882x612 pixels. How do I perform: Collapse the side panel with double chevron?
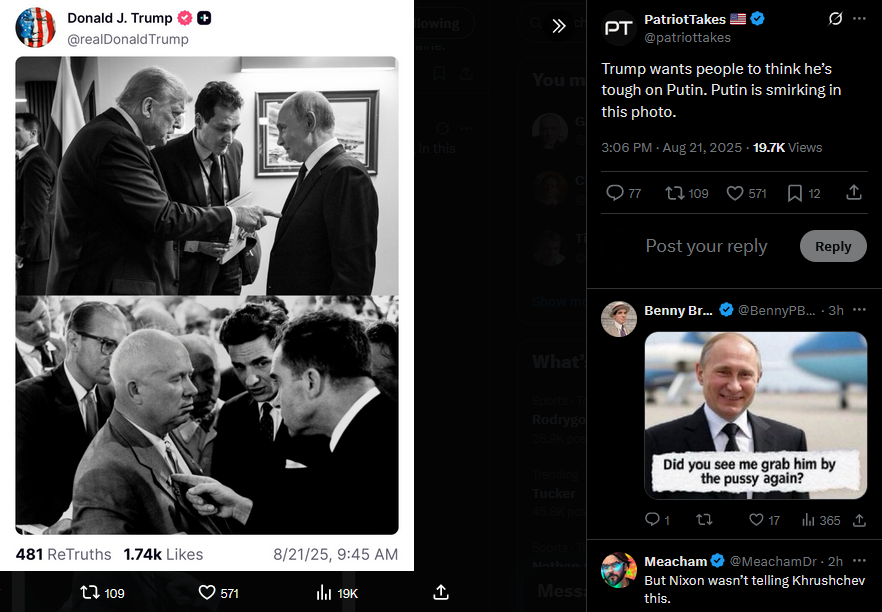[x=559, y=26]
